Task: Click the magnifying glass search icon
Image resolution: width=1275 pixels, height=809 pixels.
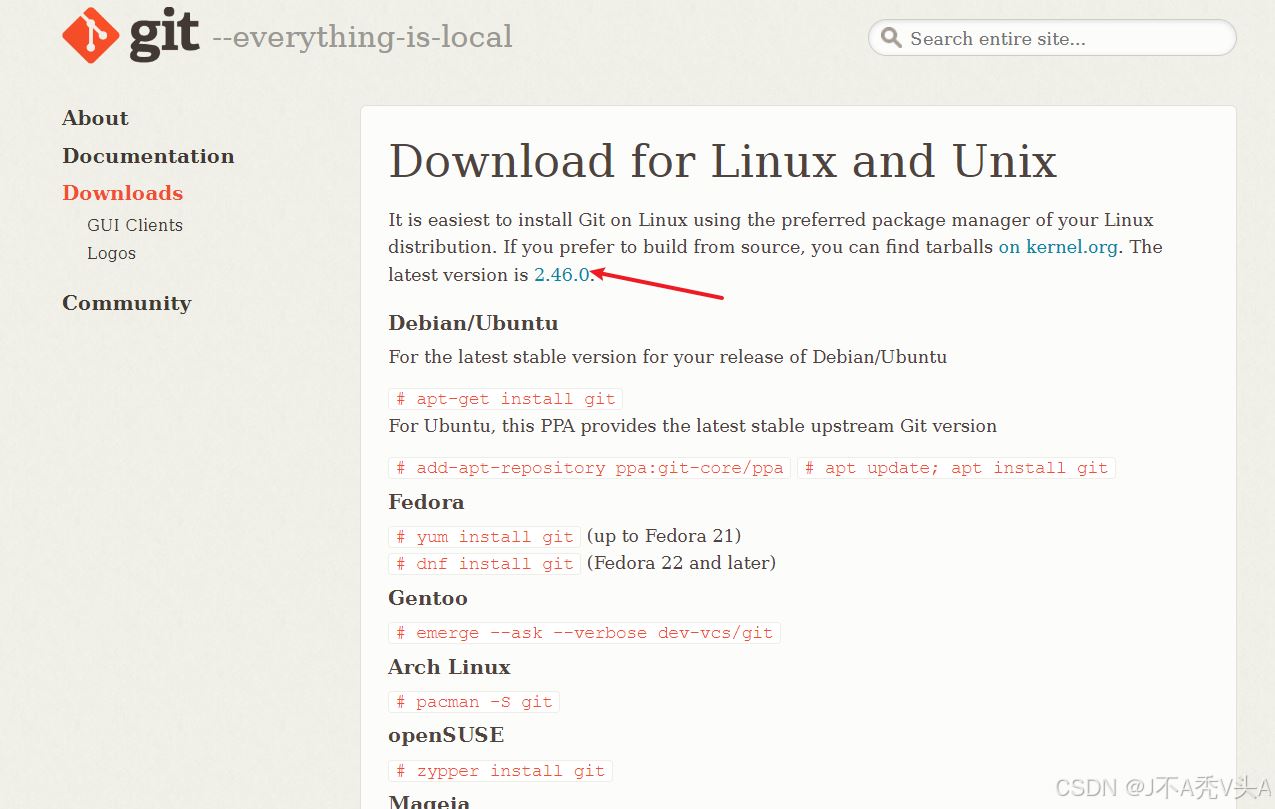Action: tap(891, 39)
